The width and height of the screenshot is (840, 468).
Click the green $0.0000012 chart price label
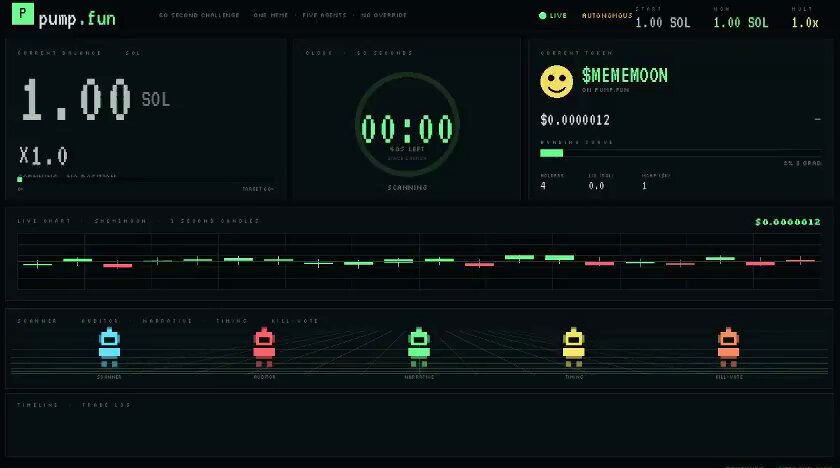788,222
